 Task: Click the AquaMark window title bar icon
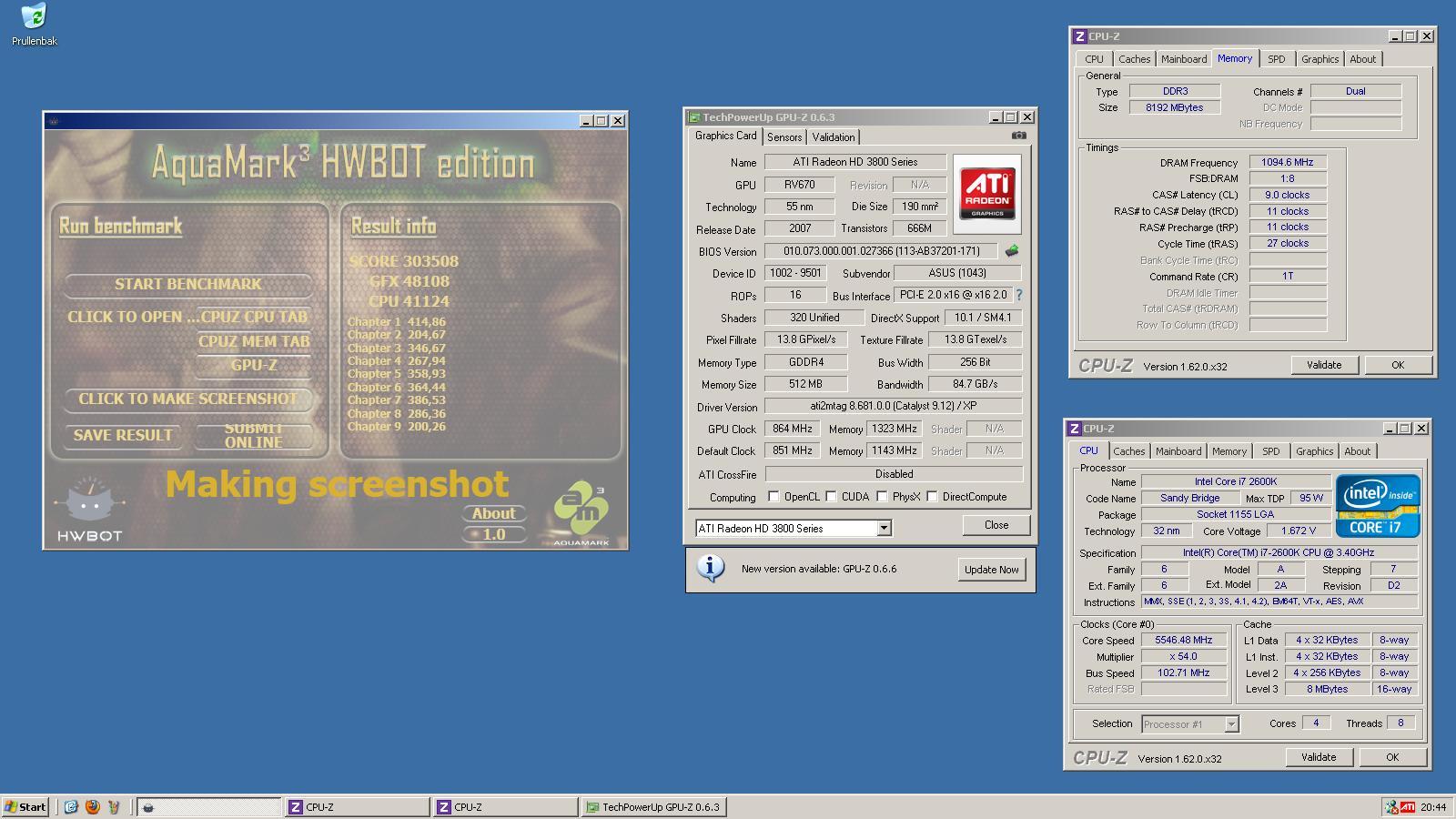tap(54, 120)
